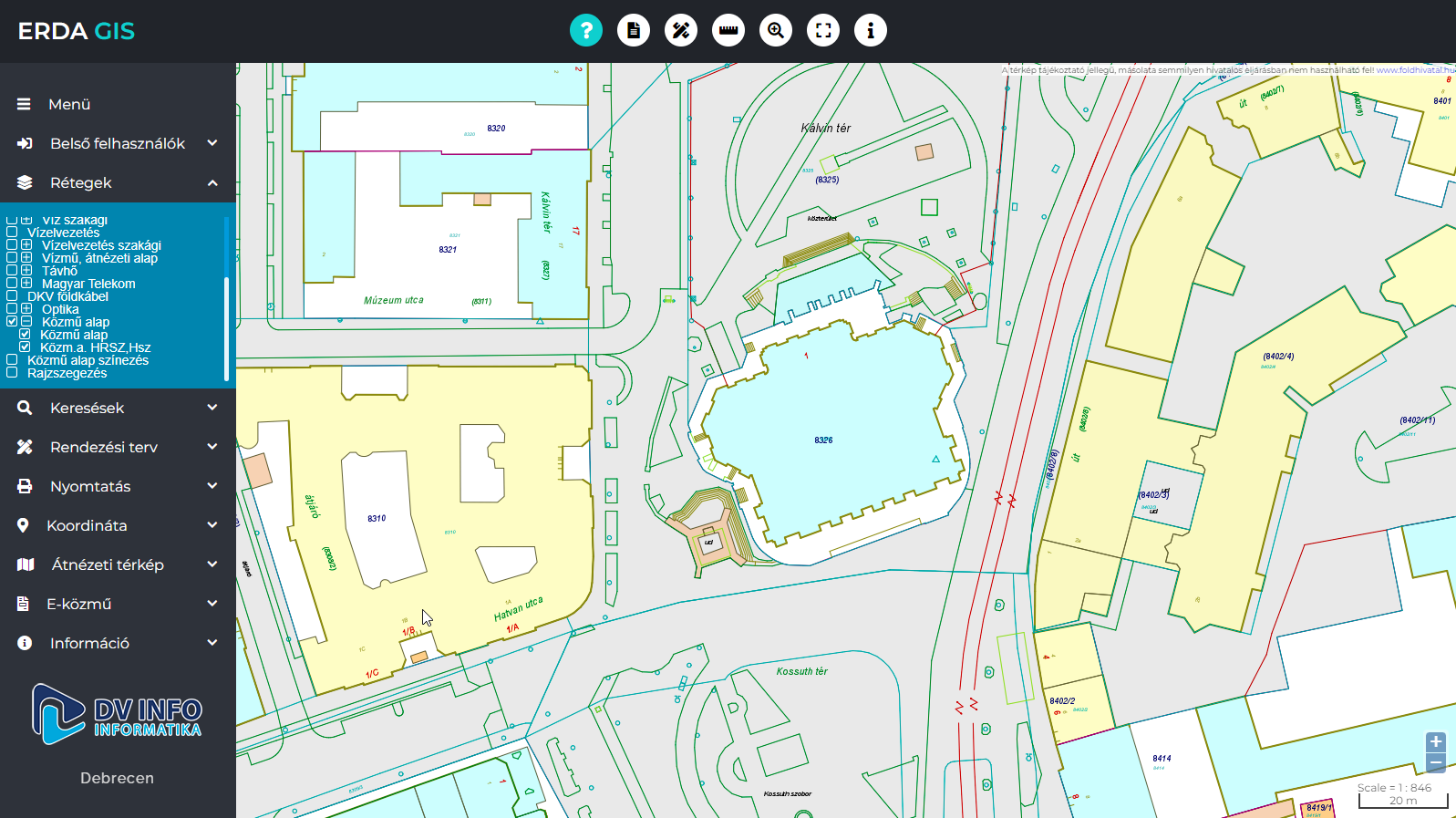Zoom in with the map plus button

click(1436, 741)
